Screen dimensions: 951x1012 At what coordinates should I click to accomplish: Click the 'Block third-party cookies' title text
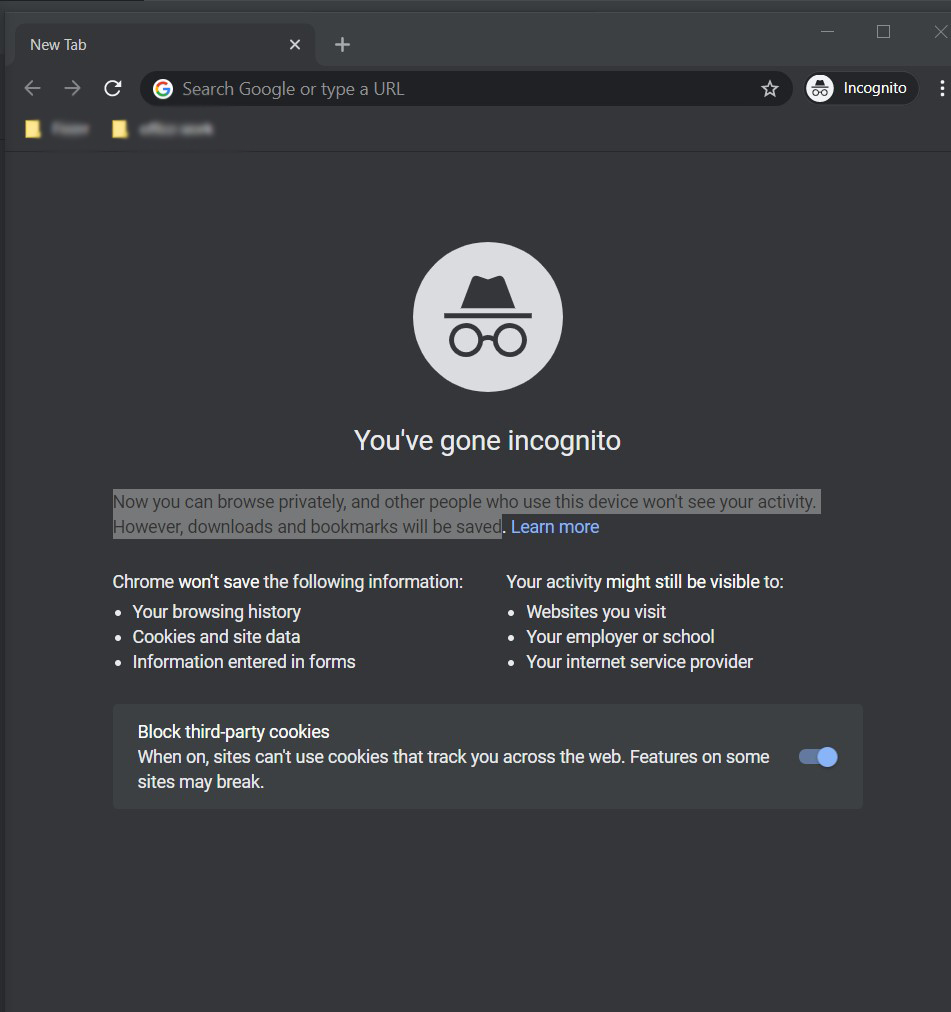(x=233, y=731)
